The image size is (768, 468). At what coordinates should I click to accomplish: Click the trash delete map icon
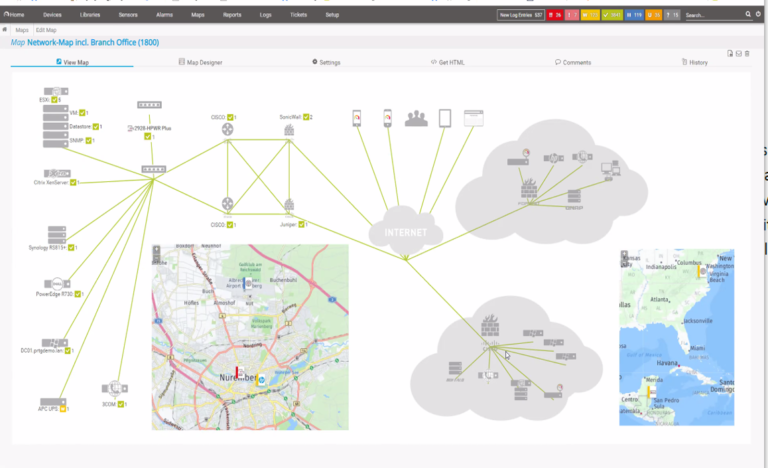pyautogui.click(x=747, y=53)
